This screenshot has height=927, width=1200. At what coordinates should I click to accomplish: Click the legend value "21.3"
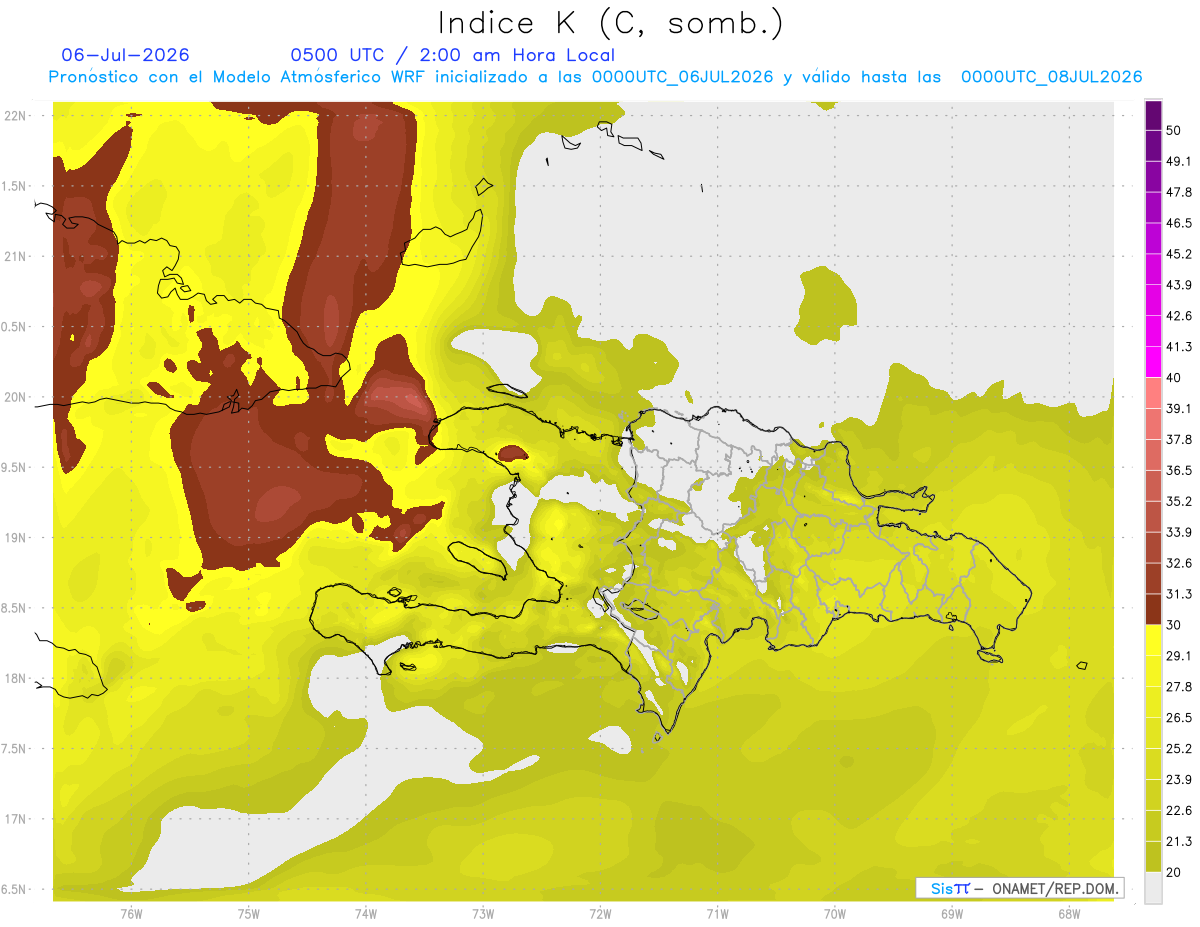[x=1179, y=842]
